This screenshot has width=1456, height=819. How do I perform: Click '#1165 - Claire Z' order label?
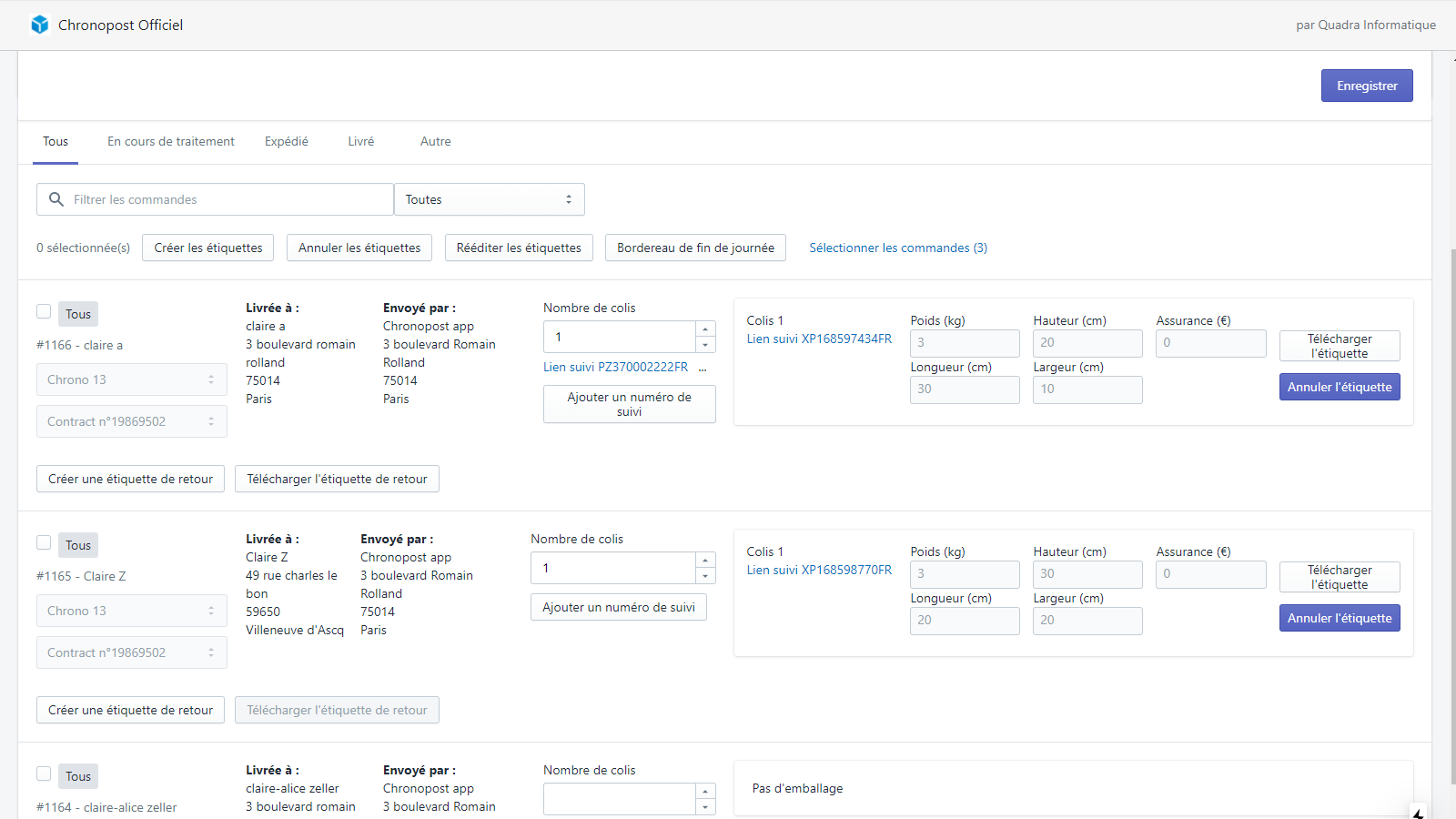pyautogui.click(x=81, y=576)
